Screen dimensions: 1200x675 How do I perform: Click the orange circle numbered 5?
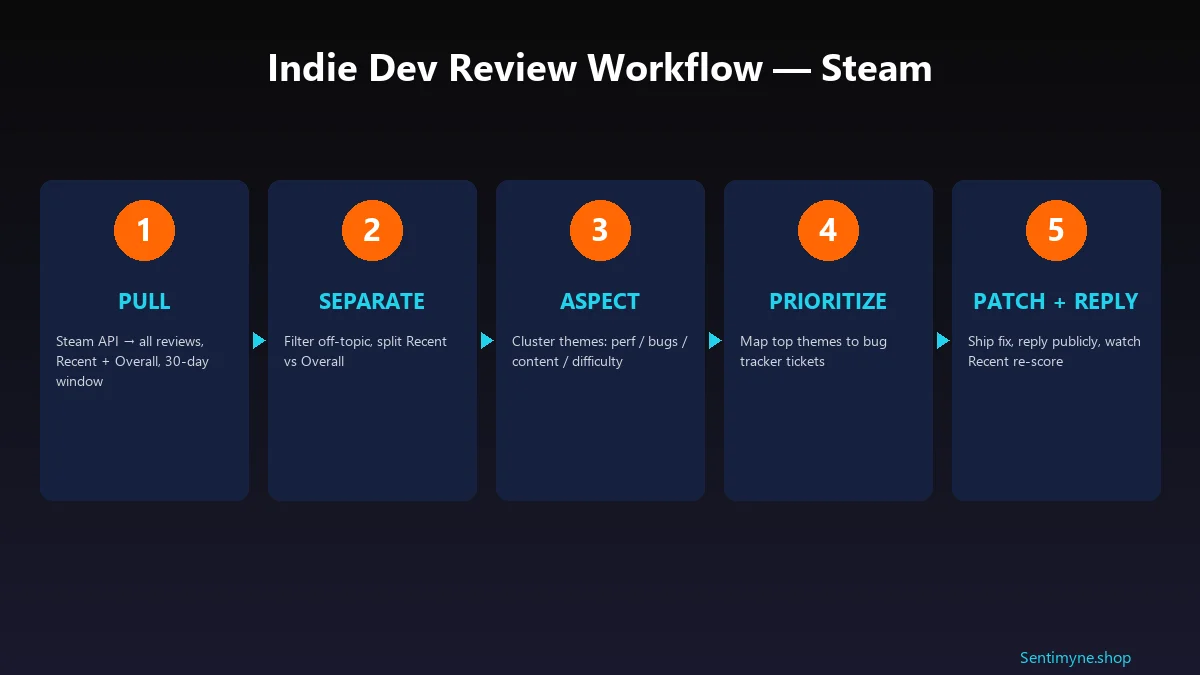[1056, 230]
